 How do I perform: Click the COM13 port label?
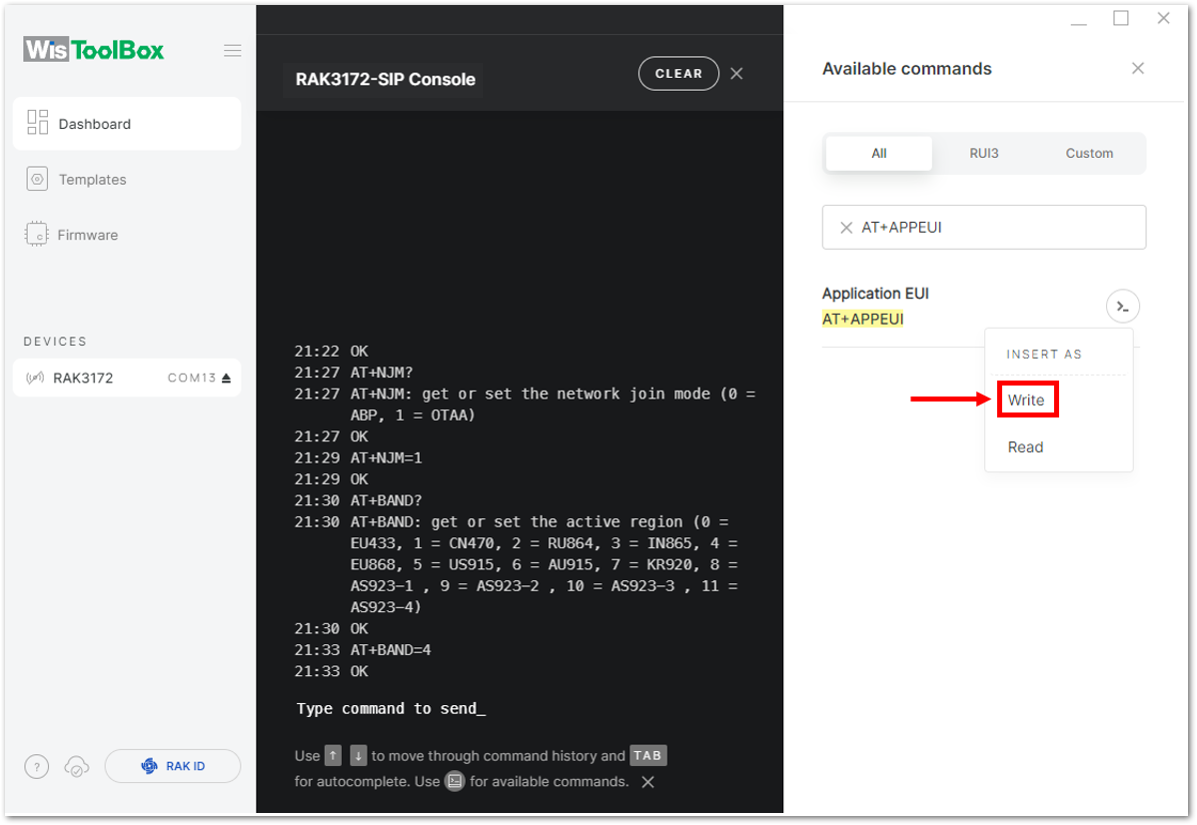coord(192,378)
